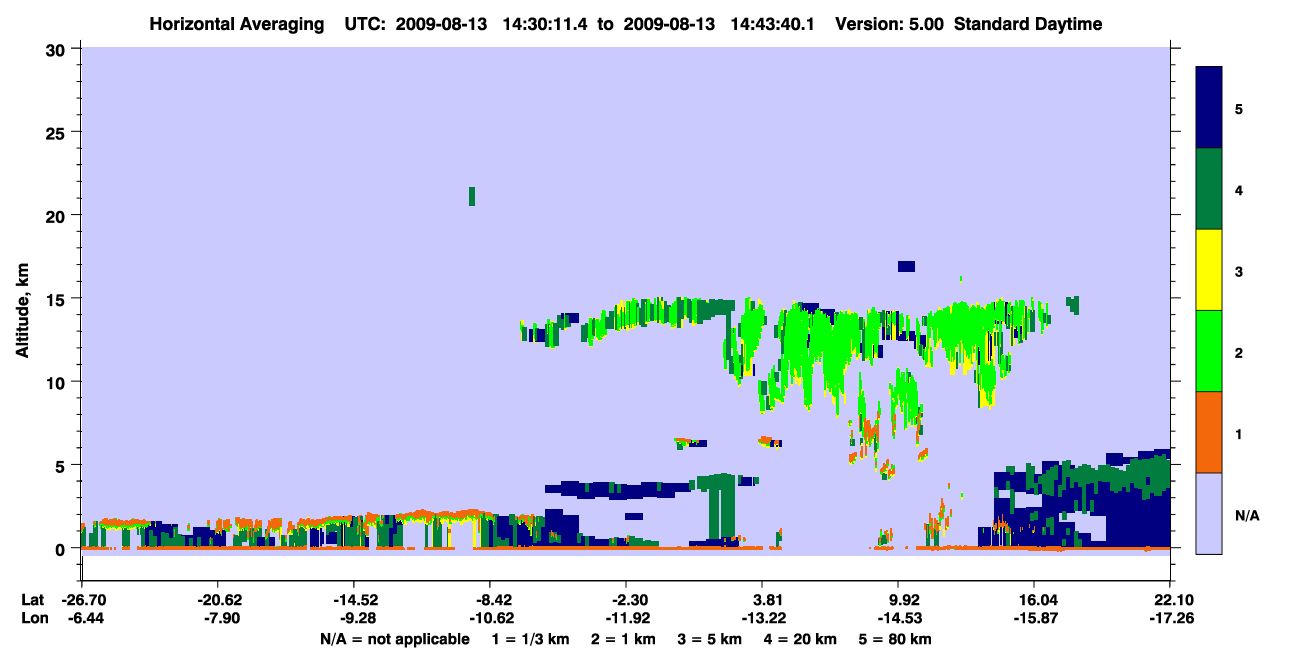Click the latitude value -14.52
Viewport: 1300px width, 667px height.
(354, 600)
